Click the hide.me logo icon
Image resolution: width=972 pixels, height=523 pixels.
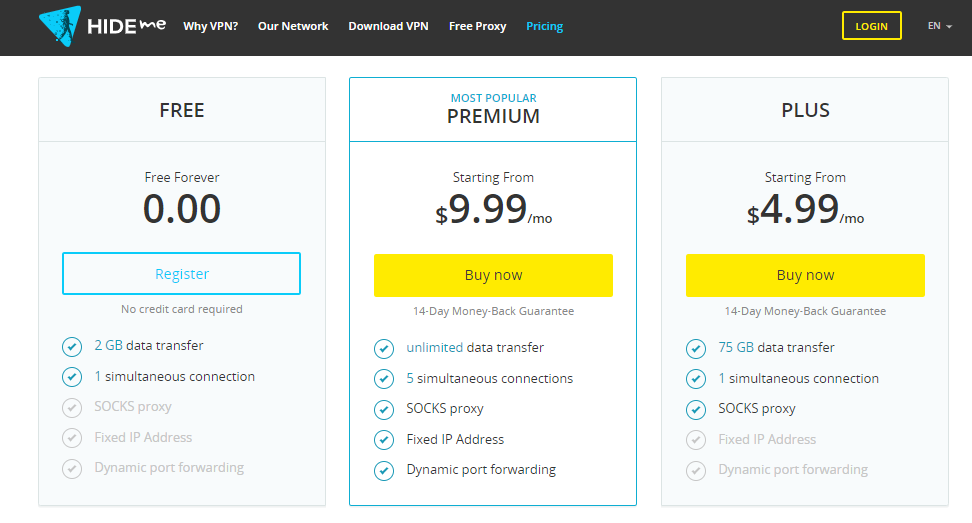pyautogui.click(x=61, y=26)
